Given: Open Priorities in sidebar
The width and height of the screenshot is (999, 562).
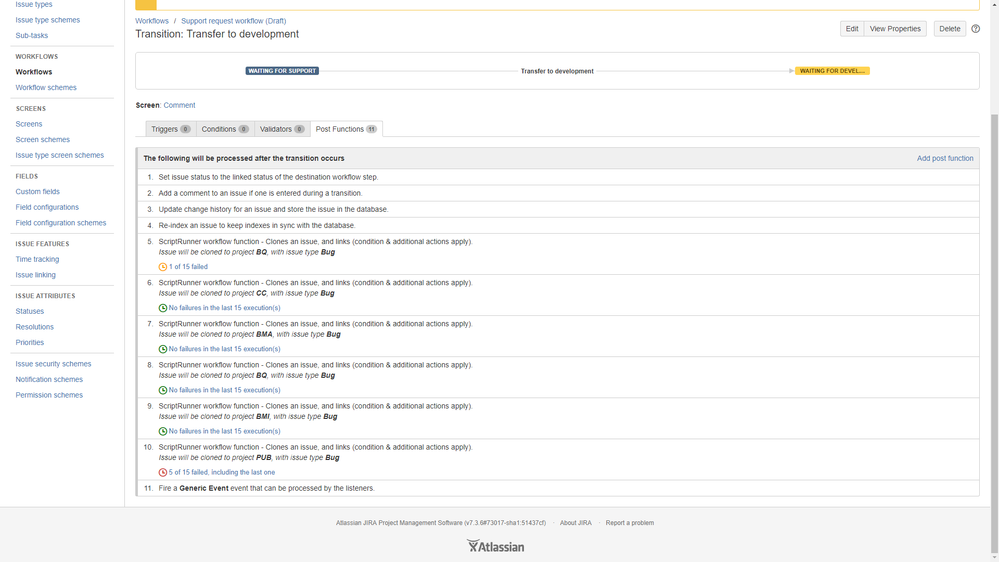Looking at the screenshot, I should pyautogui.click(x=30, y=343).
